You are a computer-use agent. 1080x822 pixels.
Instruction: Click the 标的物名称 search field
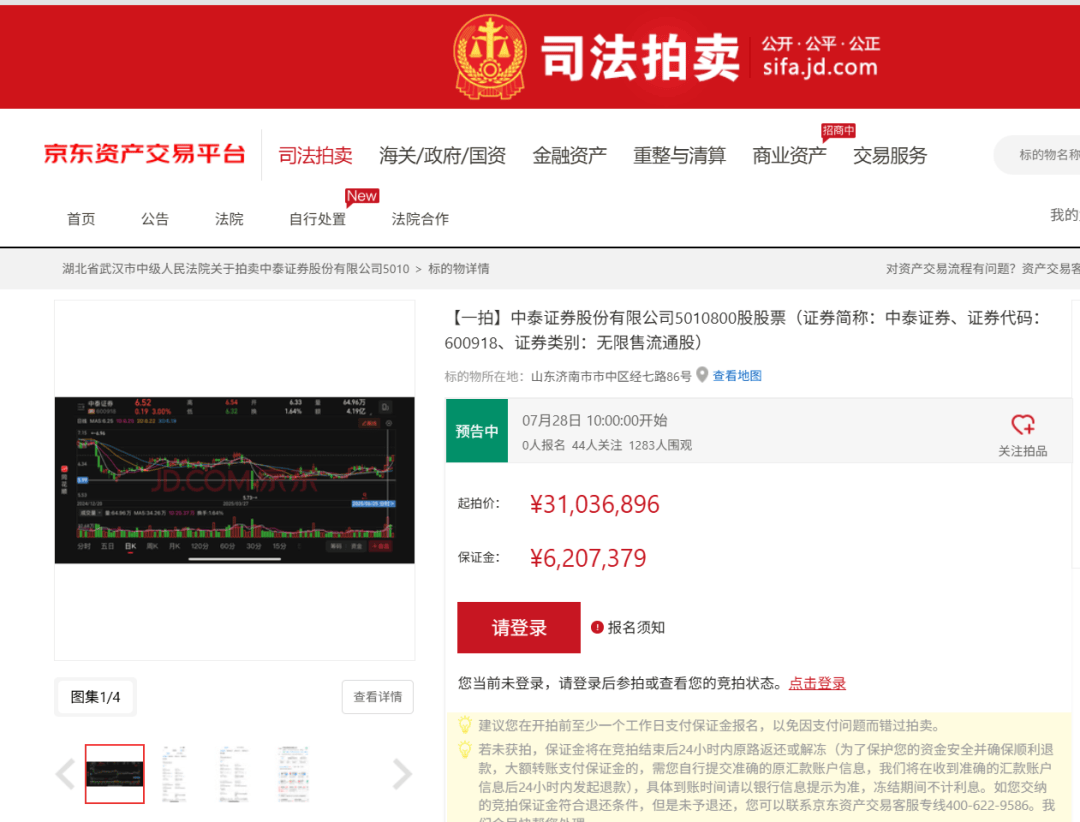(x=1045, y=155)
